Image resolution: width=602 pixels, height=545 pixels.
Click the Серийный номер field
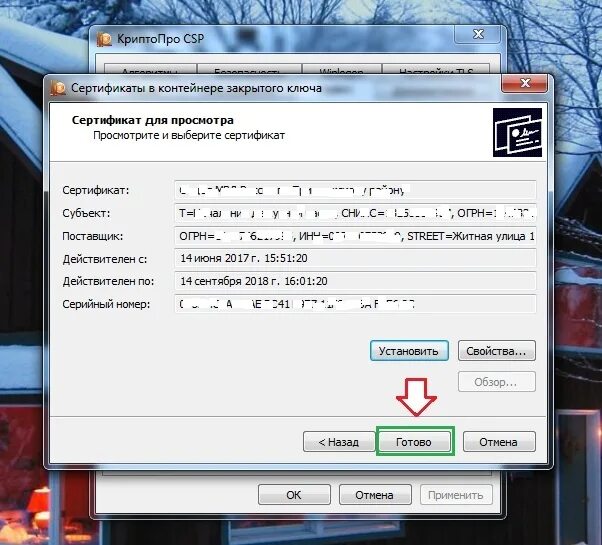click(355, 304)
